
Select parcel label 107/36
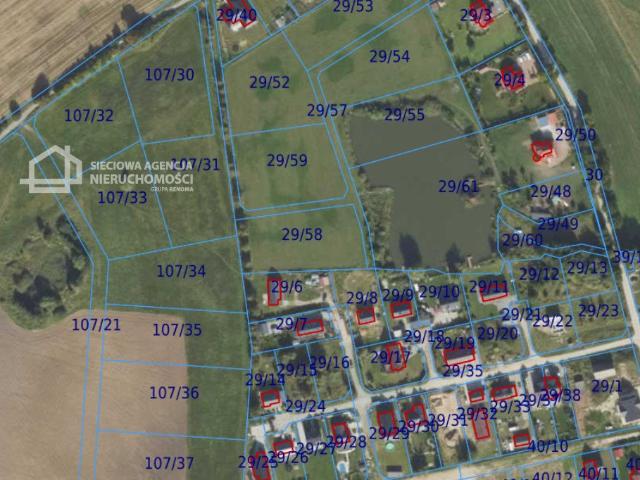pos(174,393)
